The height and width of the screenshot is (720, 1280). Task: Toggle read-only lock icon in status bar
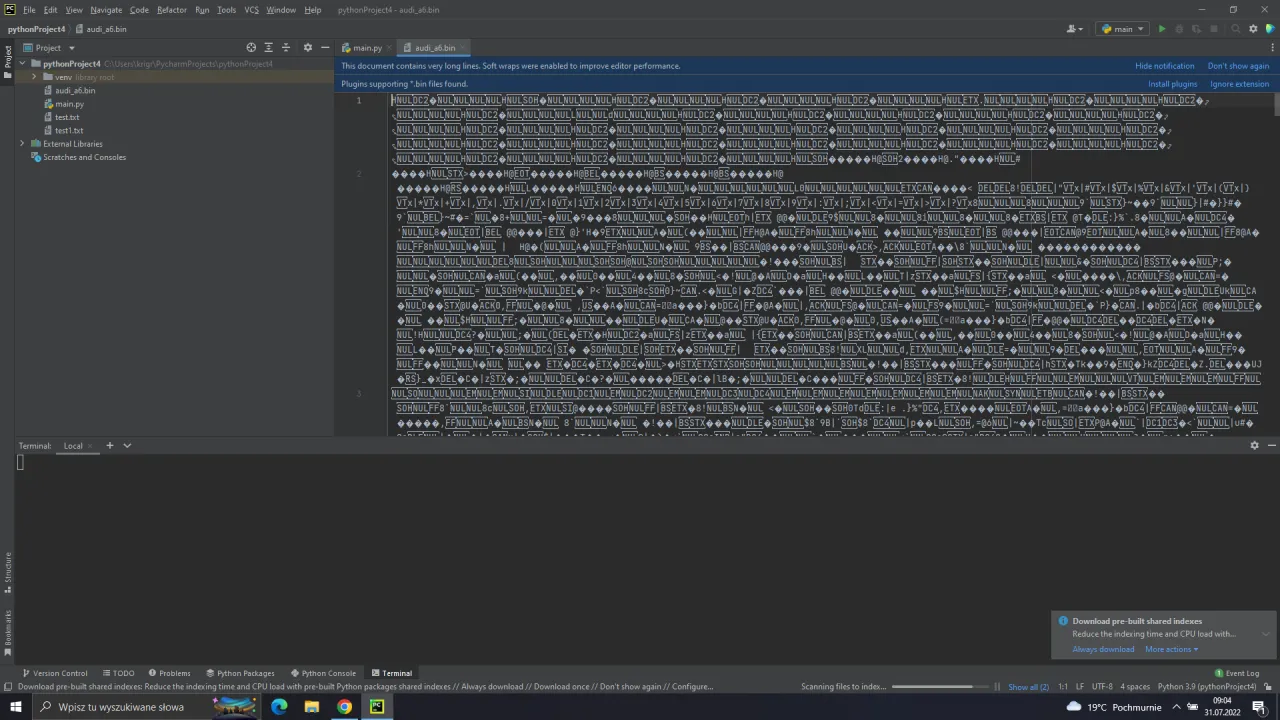tap(1267, 687)
